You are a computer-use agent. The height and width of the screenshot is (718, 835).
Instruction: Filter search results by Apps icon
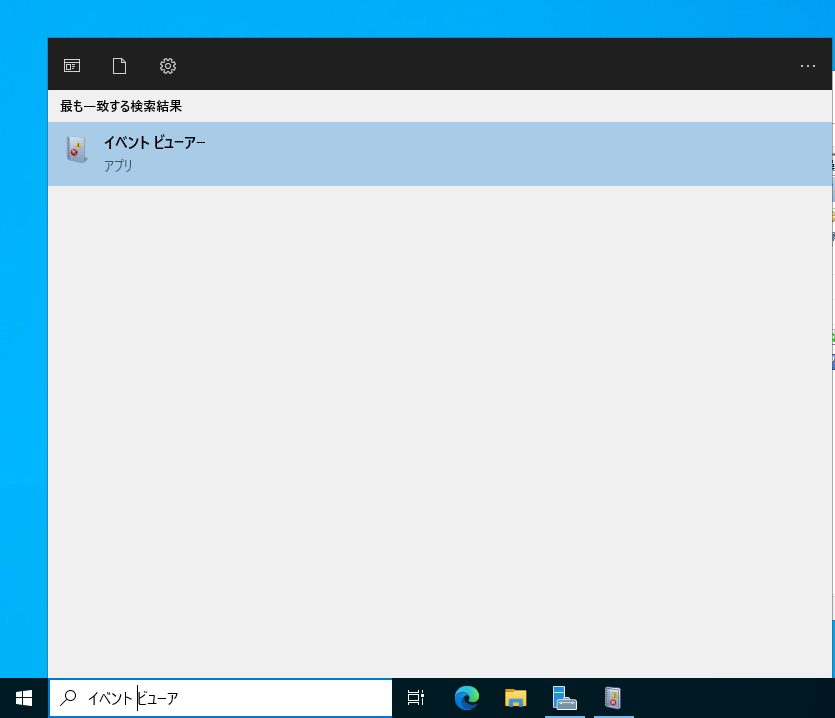coord(72,66)
